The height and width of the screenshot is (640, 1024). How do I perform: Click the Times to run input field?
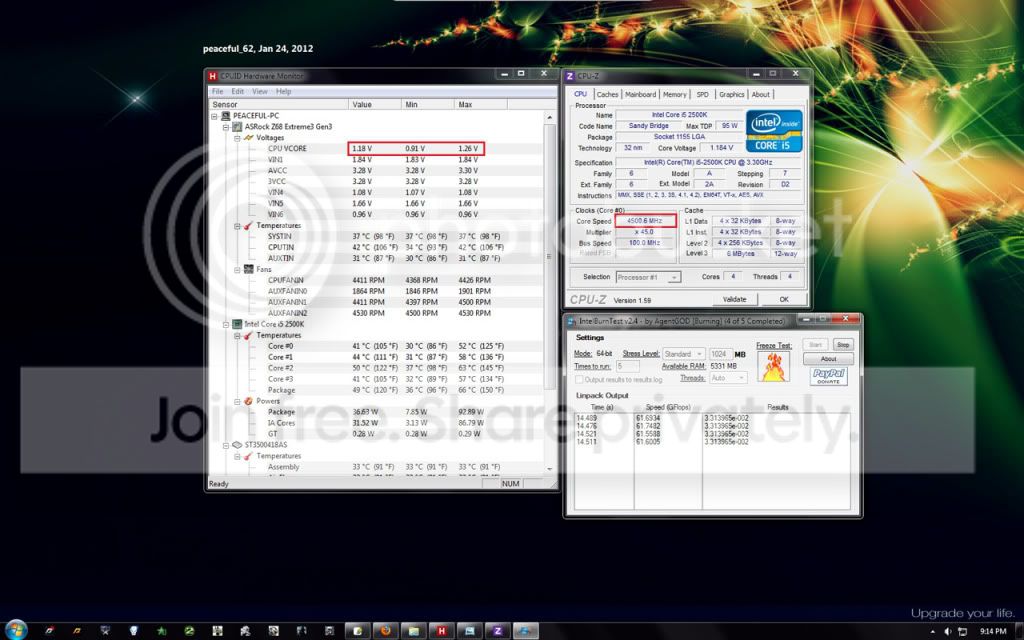(627, 366)
